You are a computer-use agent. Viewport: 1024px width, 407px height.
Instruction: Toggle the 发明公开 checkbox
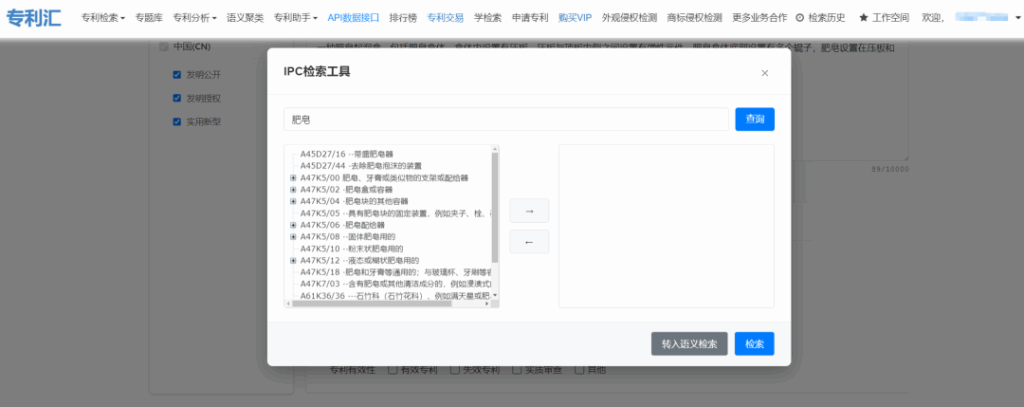(177, 74)
